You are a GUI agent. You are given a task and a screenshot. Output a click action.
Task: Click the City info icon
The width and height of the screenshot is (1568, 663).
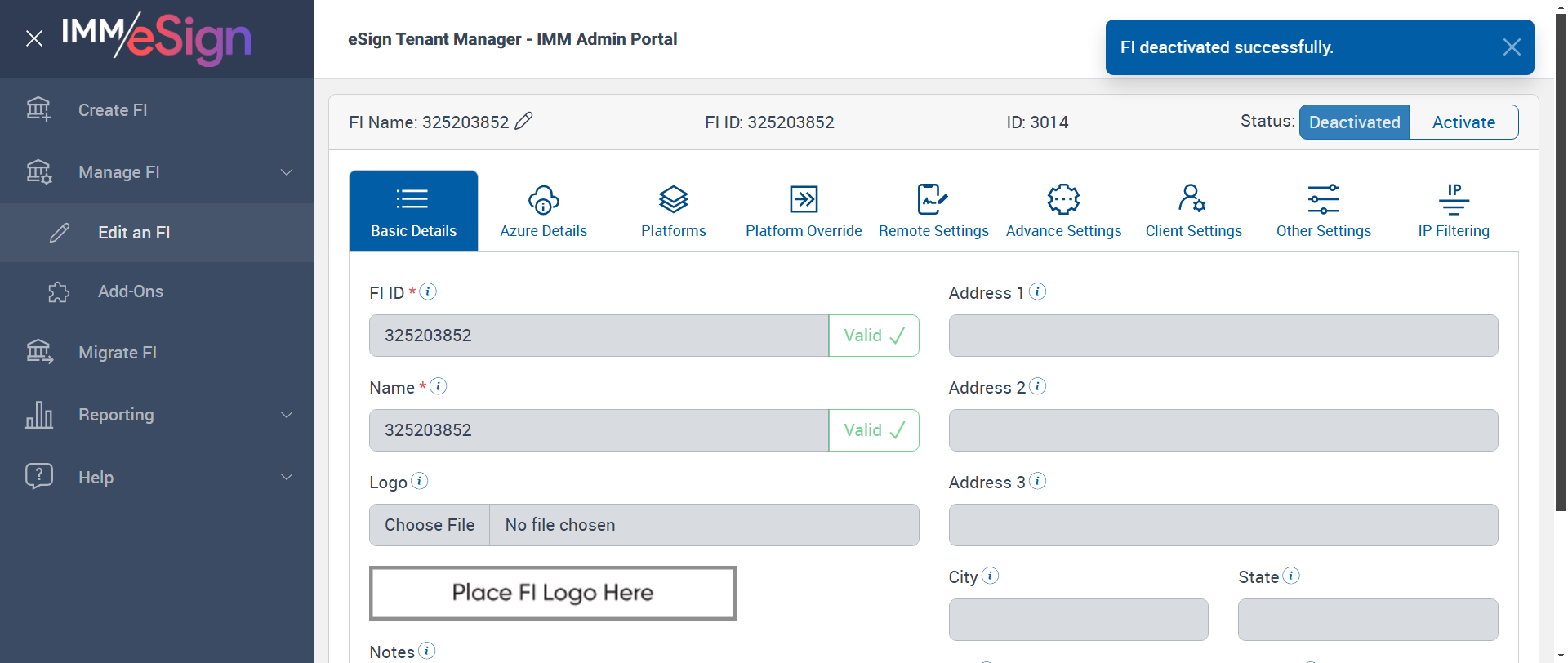point(991,576)
